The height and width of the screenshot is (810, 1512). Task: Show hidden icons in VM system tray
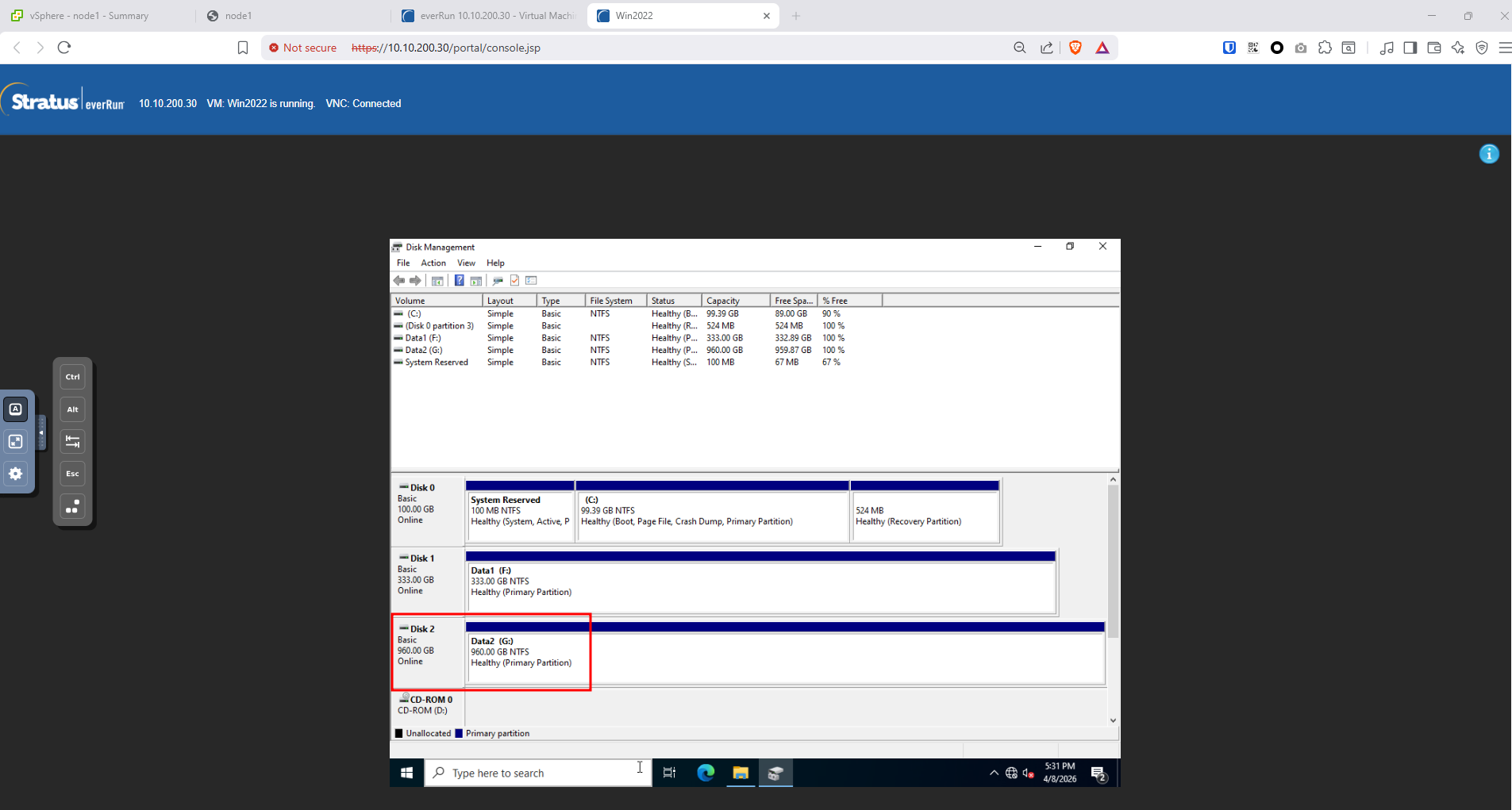pos(994,773)
